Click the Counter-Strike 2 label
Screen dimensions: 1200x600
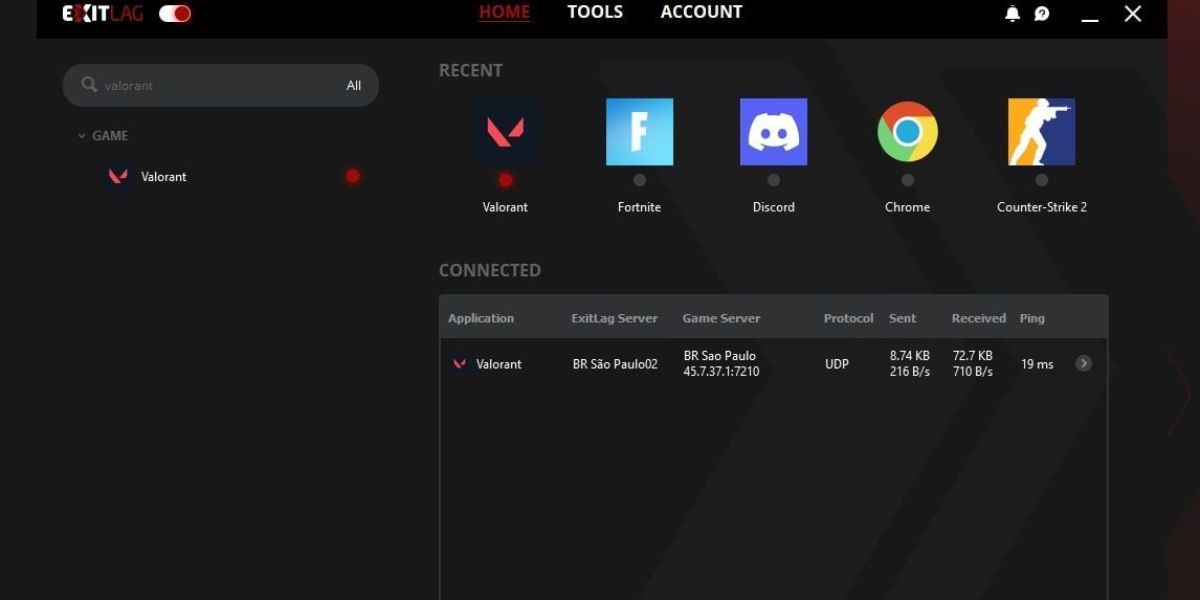tap(1042, 207)
